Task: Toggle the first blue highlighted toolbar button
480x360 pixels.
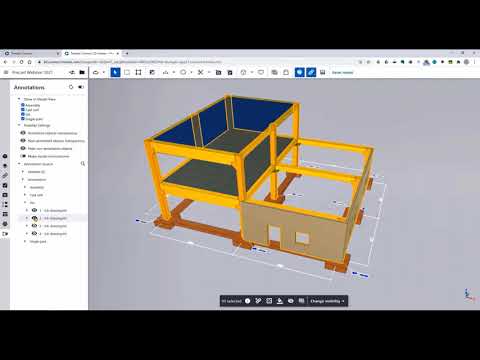Action: pos(300,72)
